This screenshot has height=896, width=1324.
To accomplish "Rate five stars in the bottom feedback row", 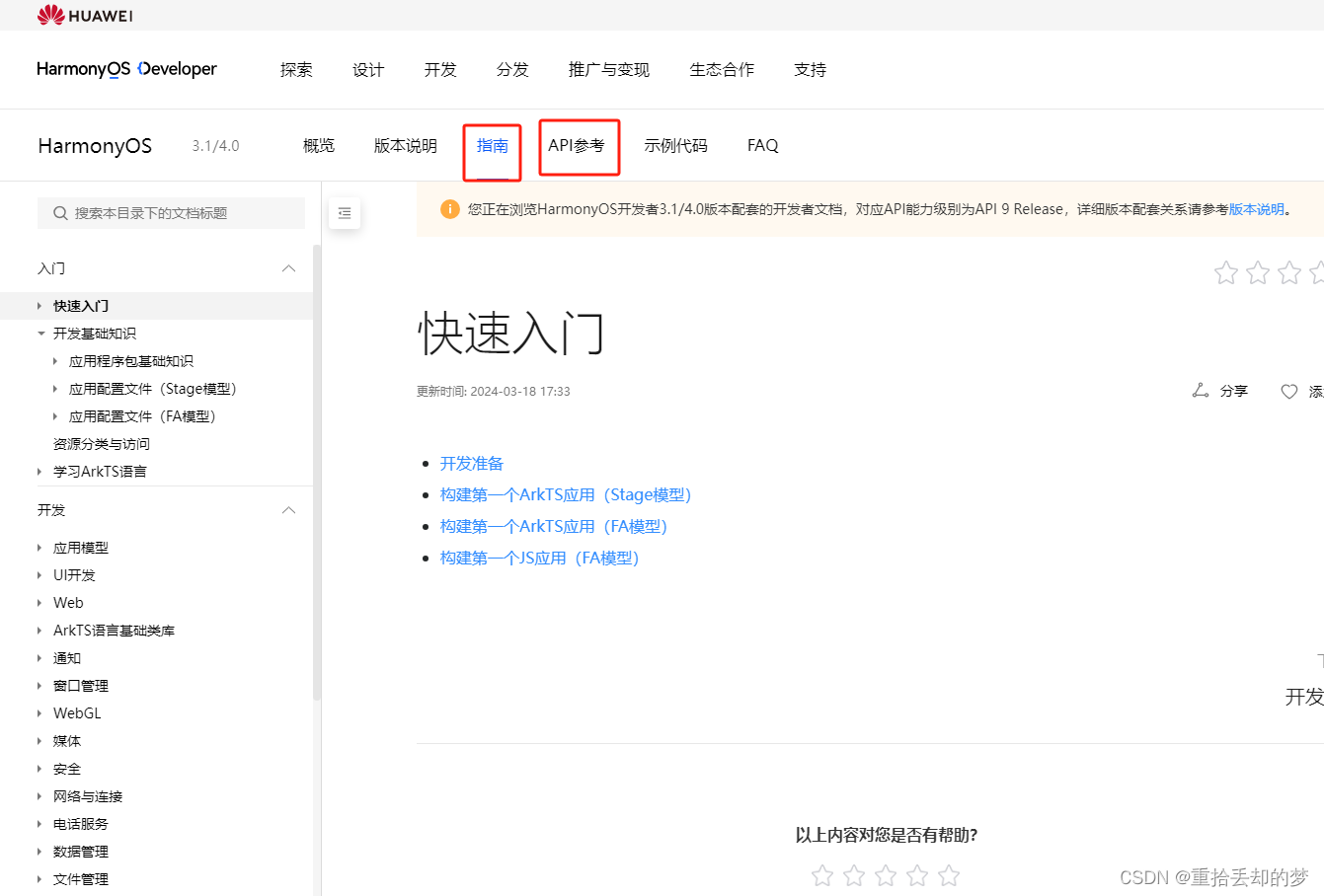I will [949, 875].
